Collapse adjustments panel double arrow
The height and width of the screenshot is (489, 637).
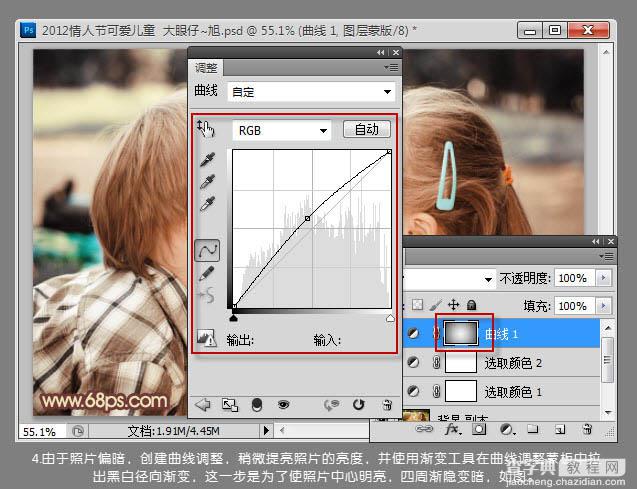pos(380,52)
